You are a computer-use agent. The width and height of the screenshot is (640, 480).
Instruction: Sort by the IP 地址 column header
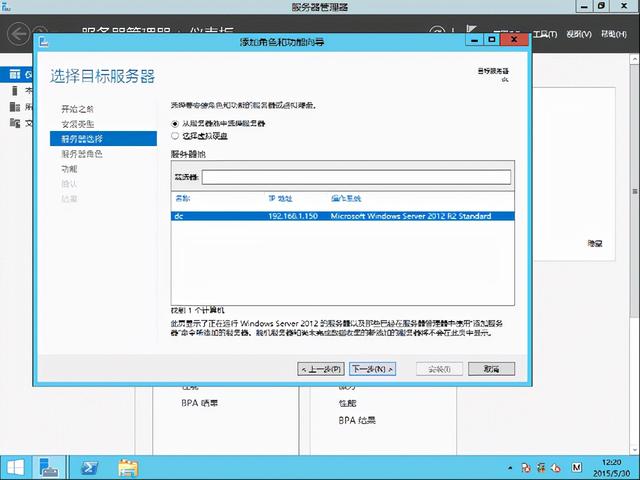coord(280,199)
